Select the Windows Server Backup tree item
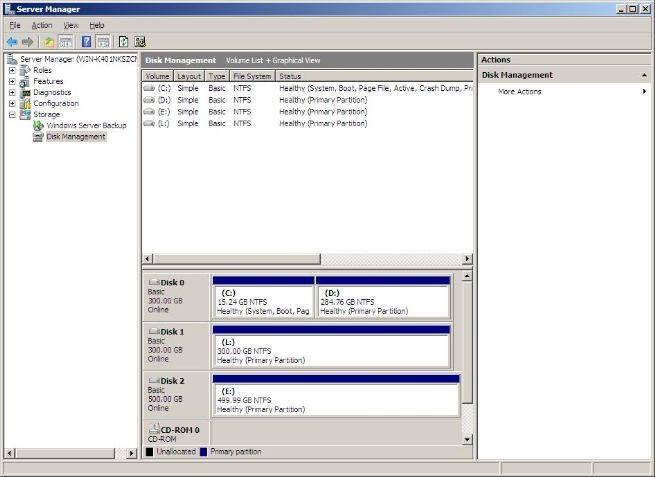655x477 pixels. pyautogui.click(x=86, y=125)
